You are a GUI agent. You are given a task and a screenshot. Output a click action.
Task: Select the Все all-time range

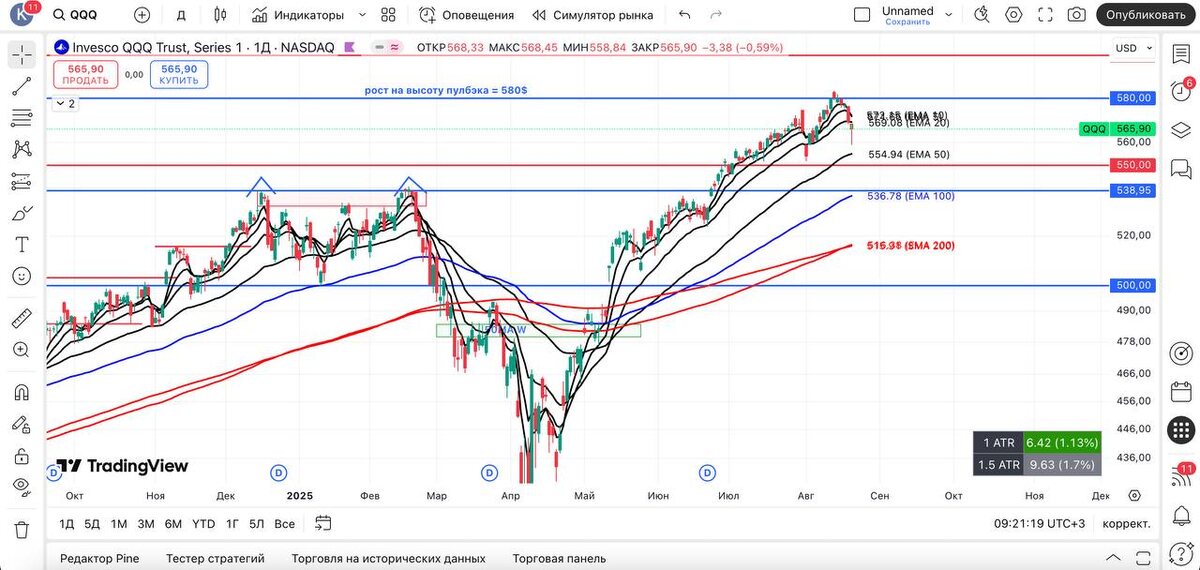click(x=284, y=523)
